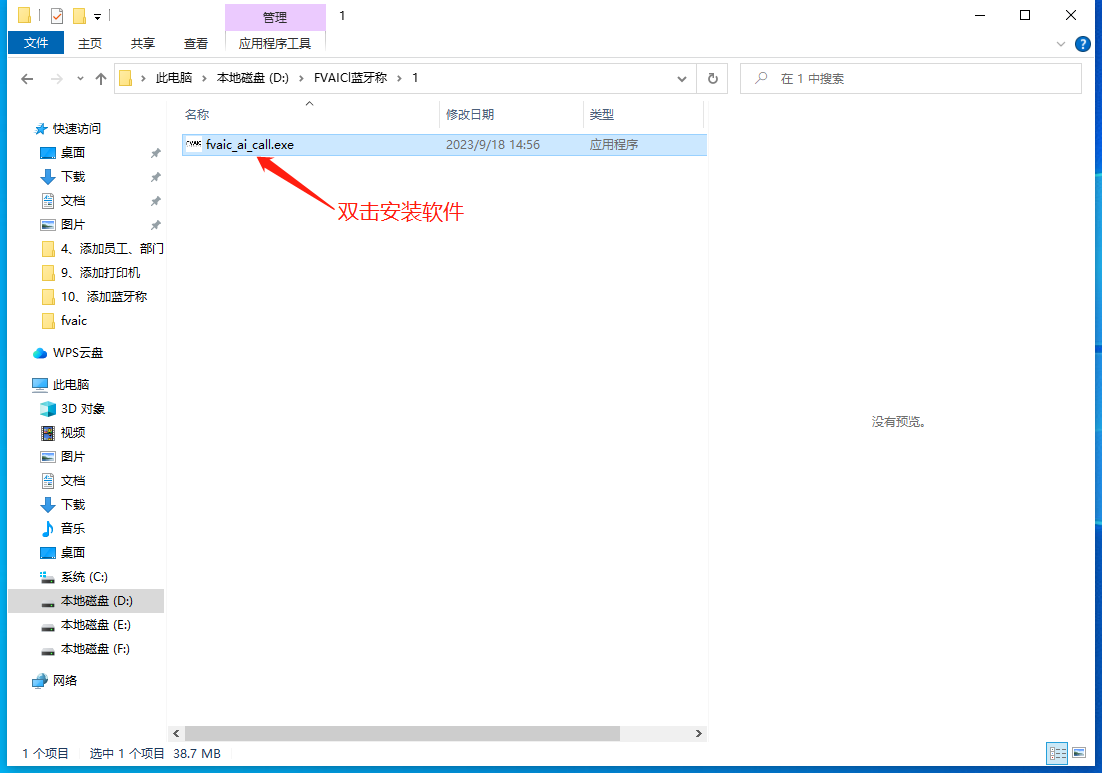Select fvaic_ai_call.exe file
The width and height of the screenshot is (1102, 773).
point(249,145)
